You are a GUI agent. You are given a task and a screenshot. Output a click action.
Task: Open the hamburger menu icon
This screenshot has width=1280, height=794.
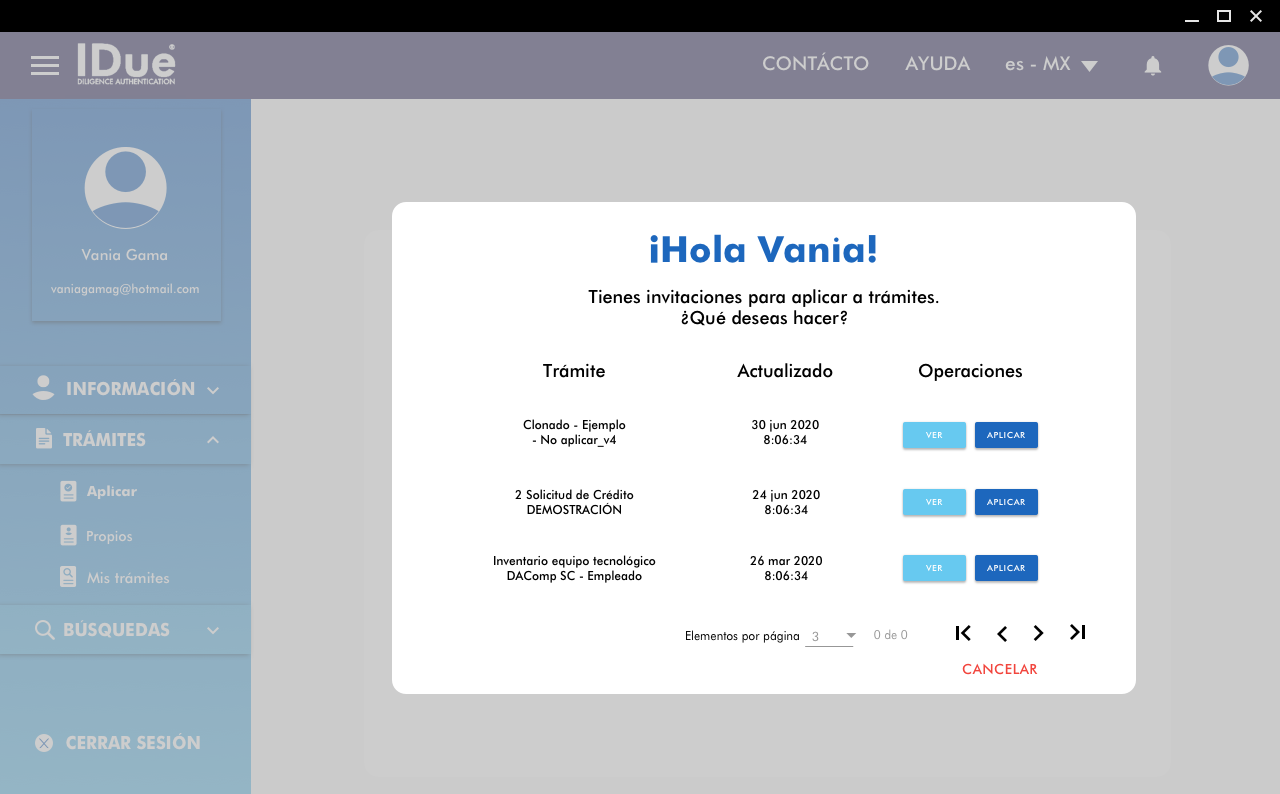click(x=45, y=66)
